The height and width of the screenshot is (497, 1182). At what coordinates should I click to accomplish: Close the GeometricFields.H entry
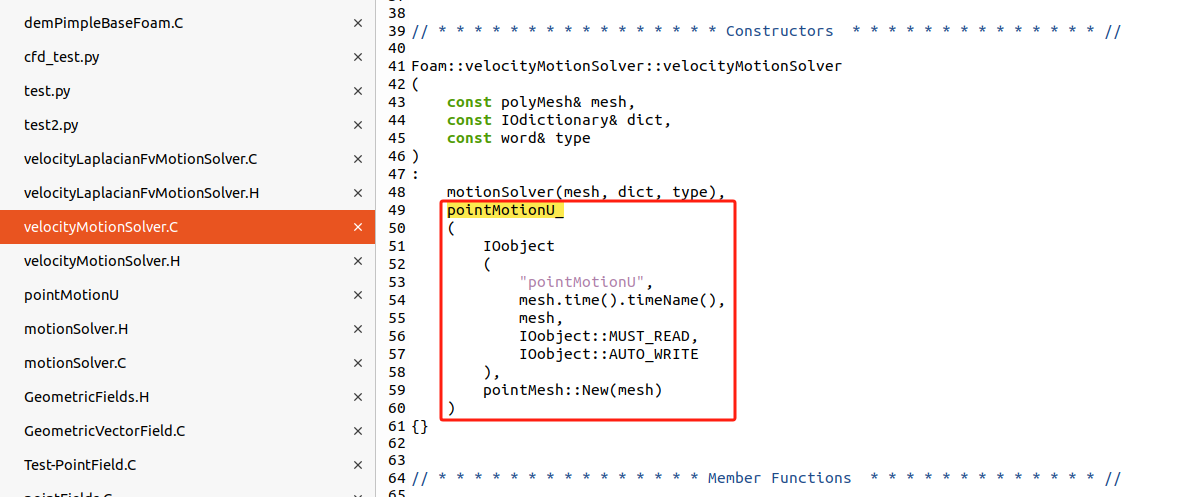pyautogui.click(x=358, y=397)
